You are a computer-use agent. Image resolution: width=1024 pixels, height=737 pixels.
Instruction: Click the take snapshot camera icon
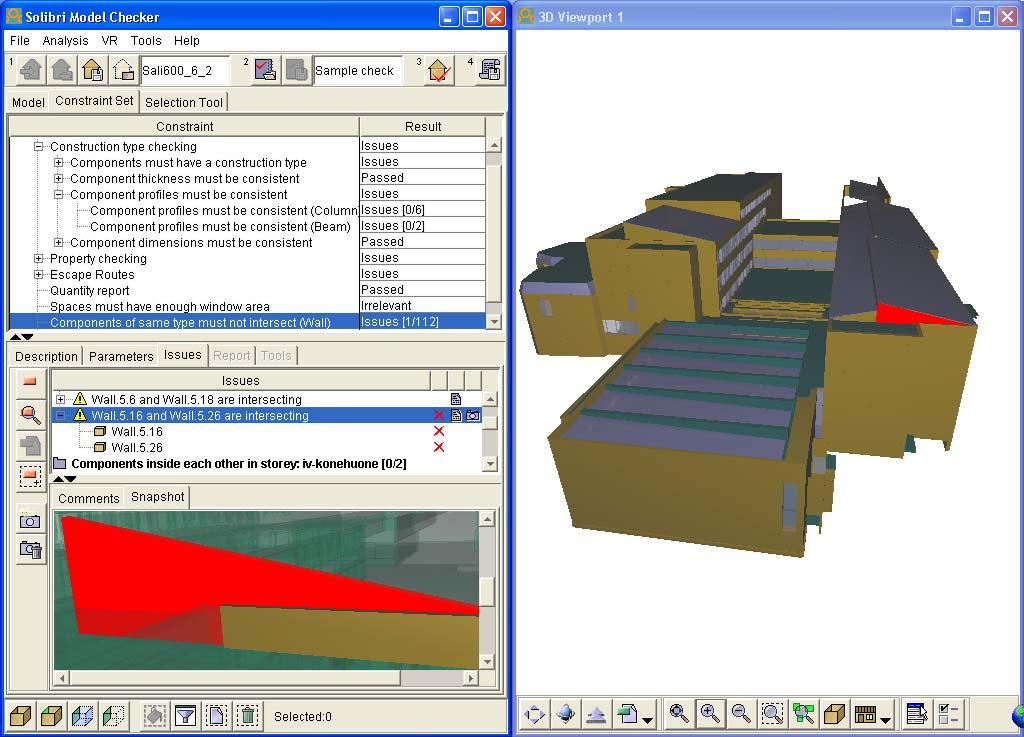30,521
